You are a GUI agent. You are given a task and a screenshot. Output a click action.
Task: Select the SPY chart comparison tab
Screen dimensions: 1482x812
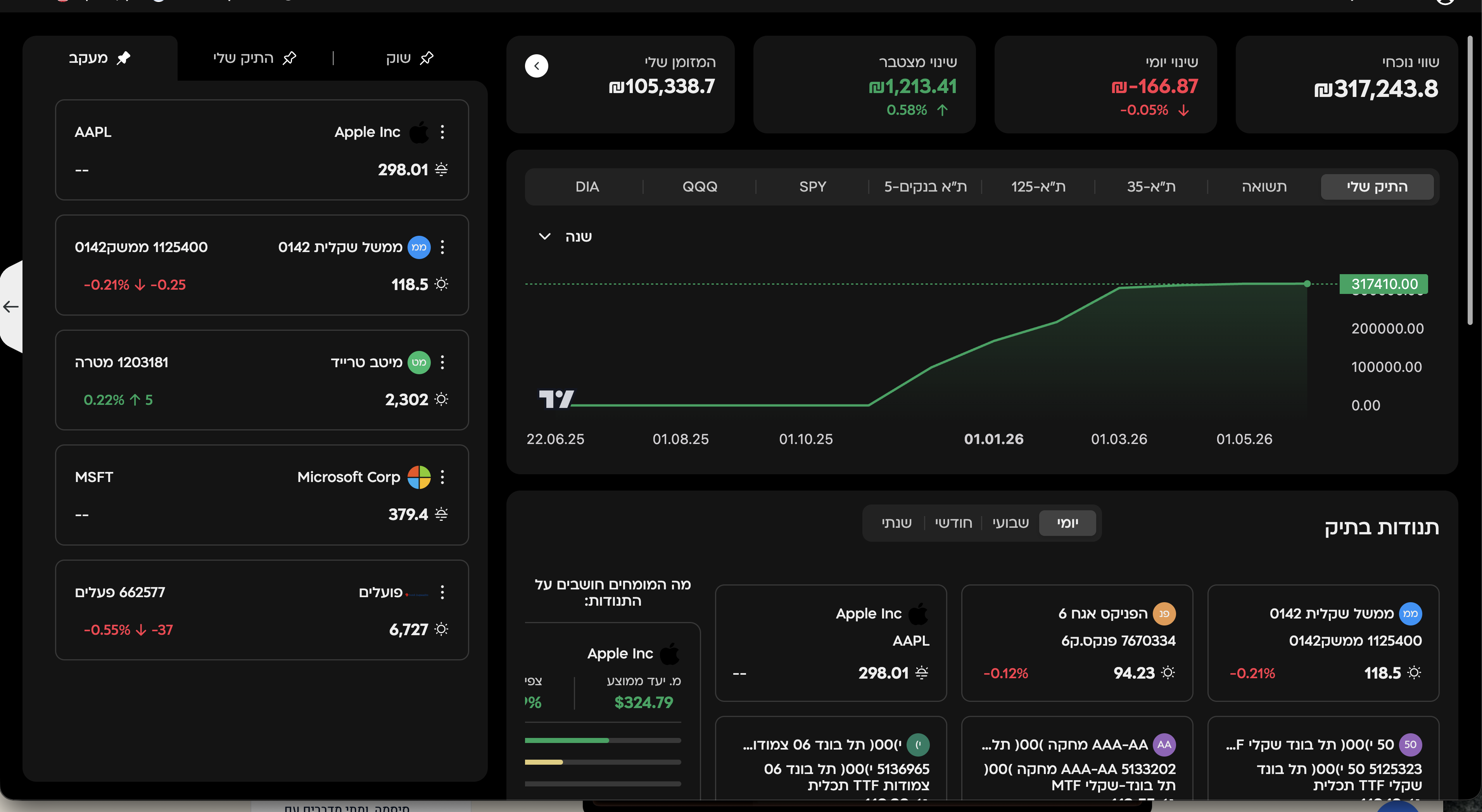point(812,187)
